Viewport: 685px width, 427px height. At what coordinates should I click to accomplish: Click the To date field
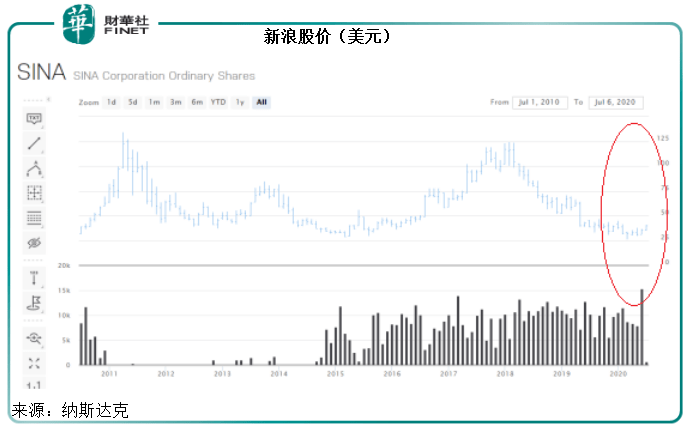click(615, 102)
